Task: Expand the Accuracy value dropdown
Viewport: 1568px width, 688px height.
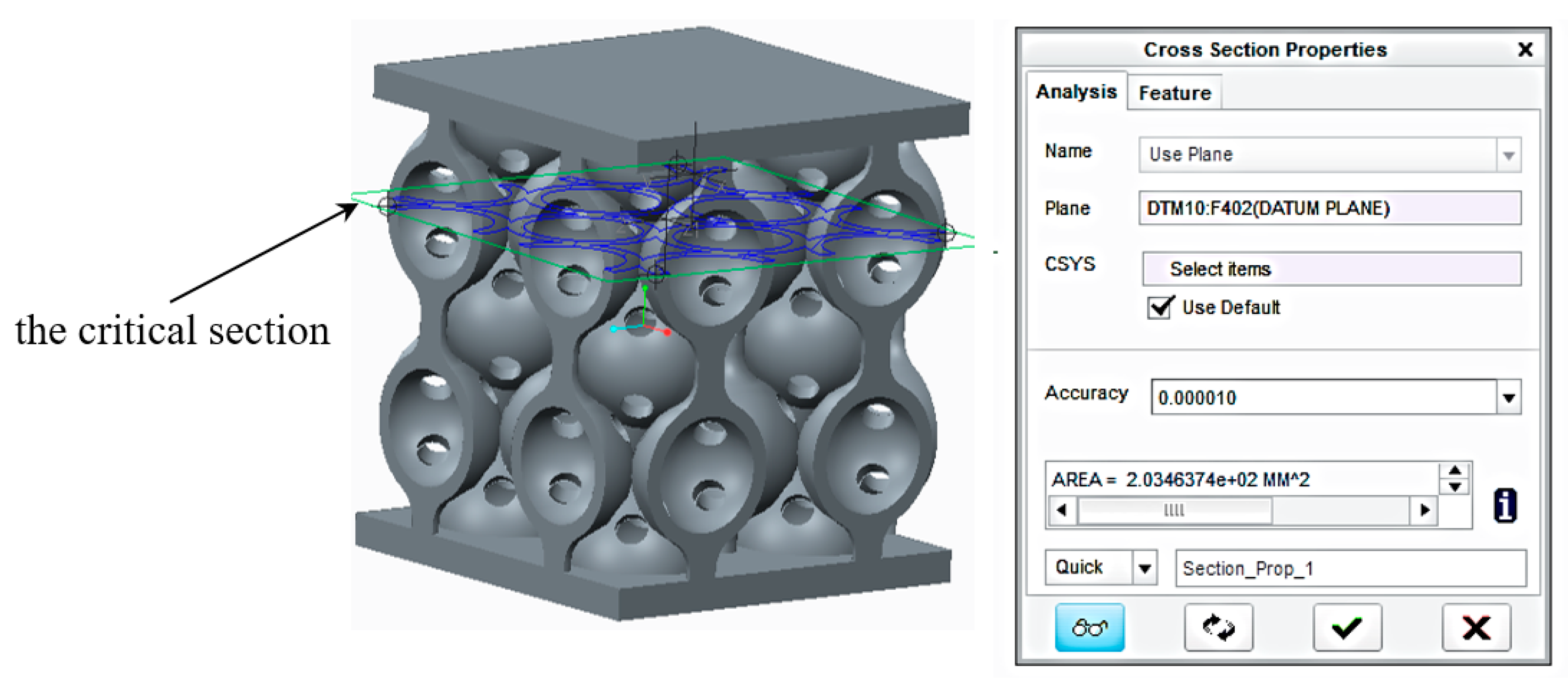Action: click(1508, 398)
